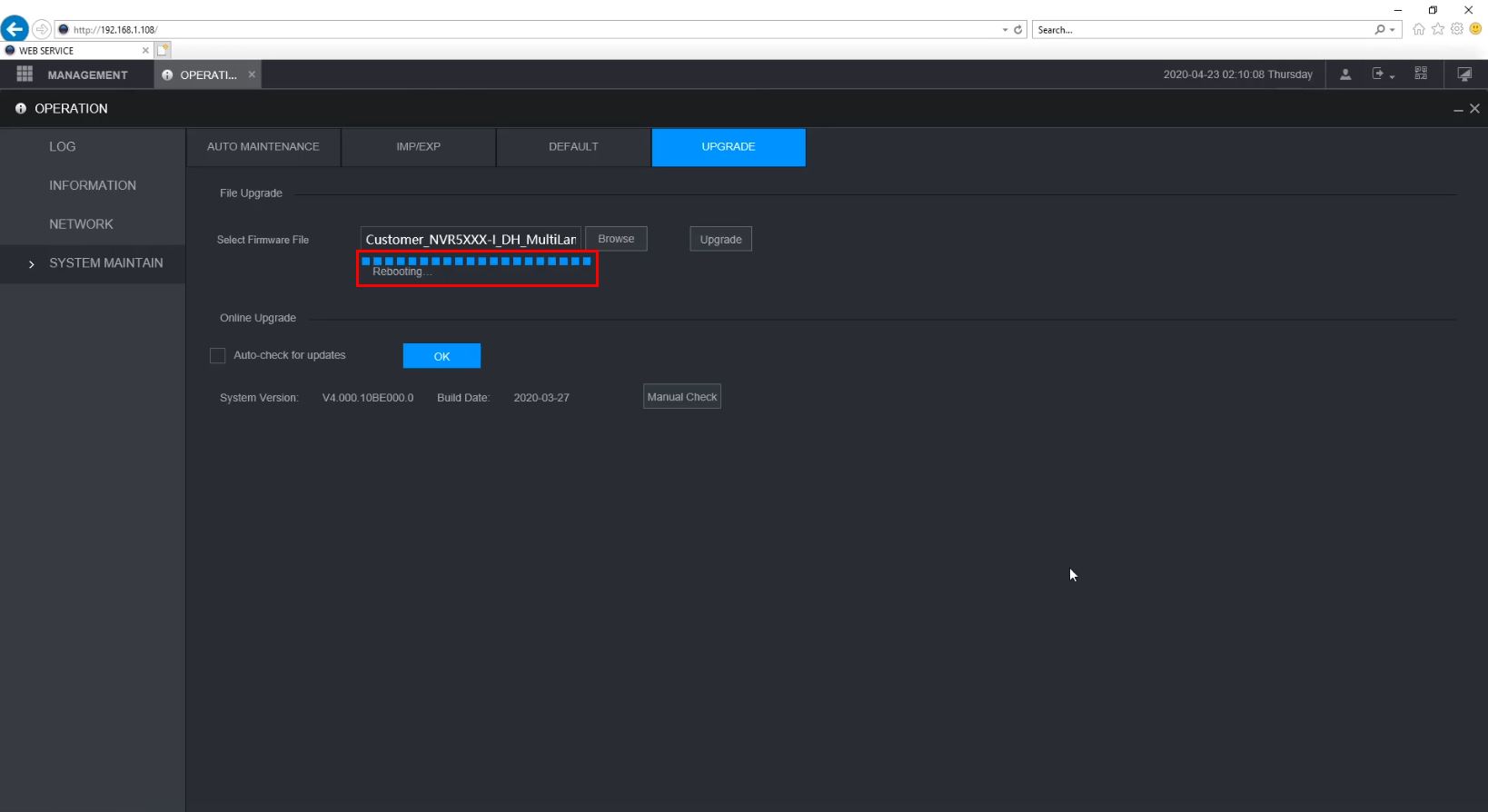Select the WEB SERVICE browser tab
The width and height of the screenshot is (1488, 812).
(77, 51)
